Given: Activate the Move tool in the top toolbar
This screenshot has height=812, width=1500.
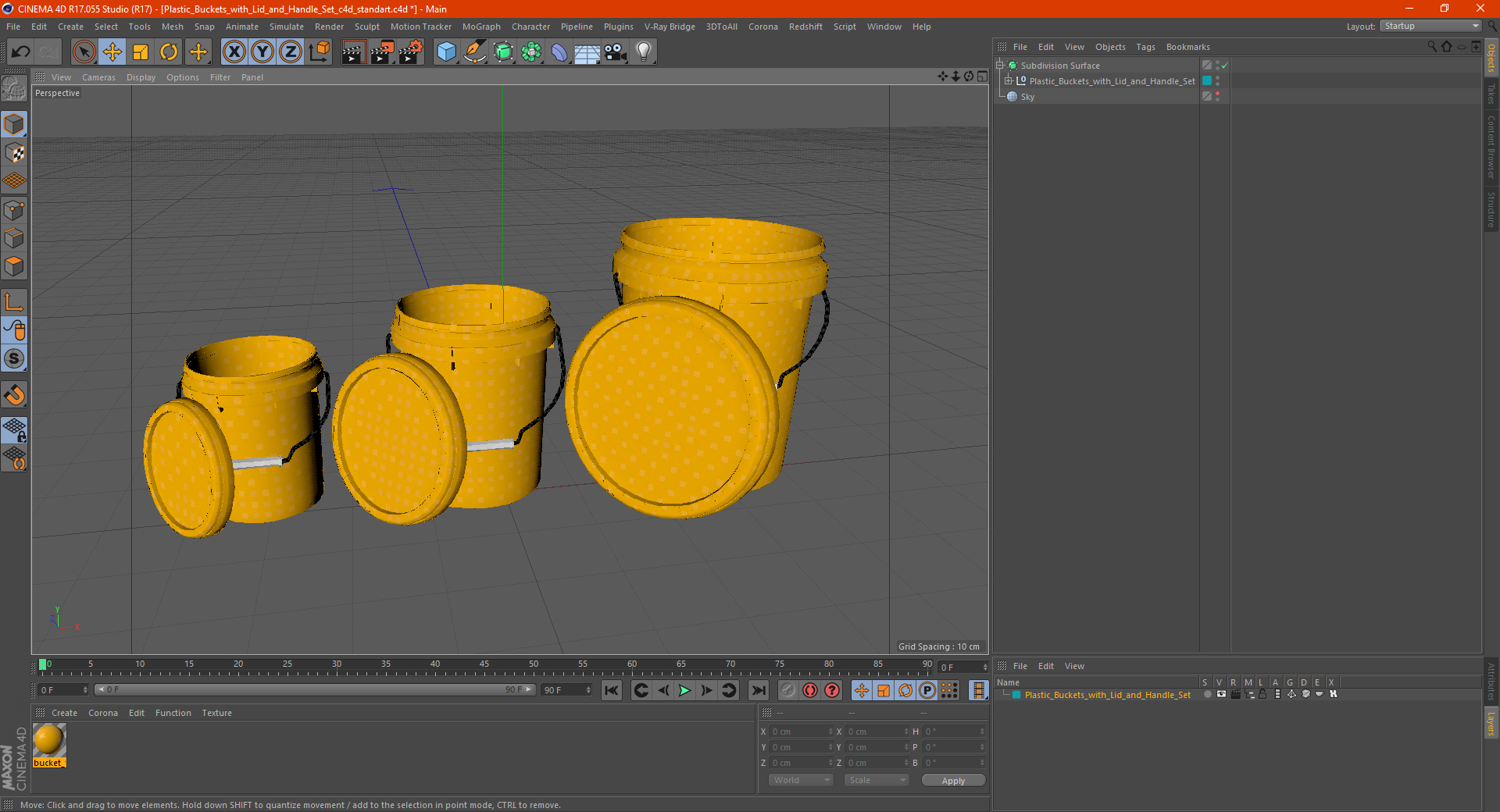Looking at the screenshot, I should (x=112, y=52).
